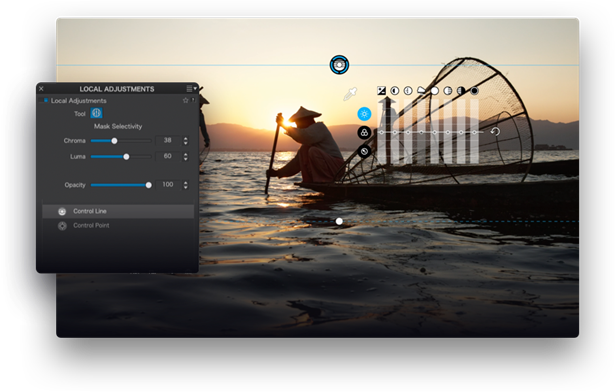Click the Chroma value field showing 38
Screen dimensions: 615x392
[x=167, y=140]
